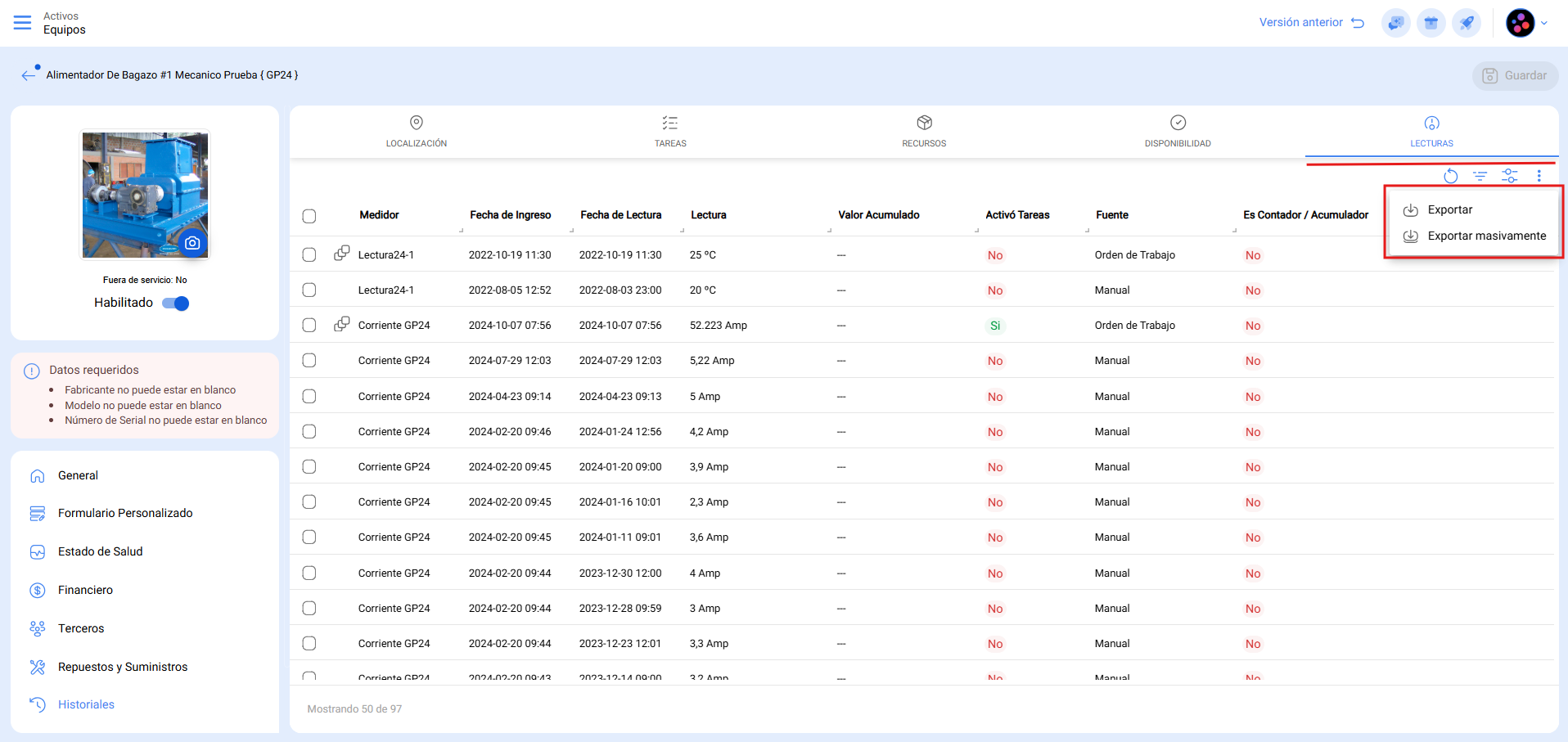The height and width of the screenshot is (742, 1568).
Task: Check the select-all checkbox in table header
Action: pos(309,216)
